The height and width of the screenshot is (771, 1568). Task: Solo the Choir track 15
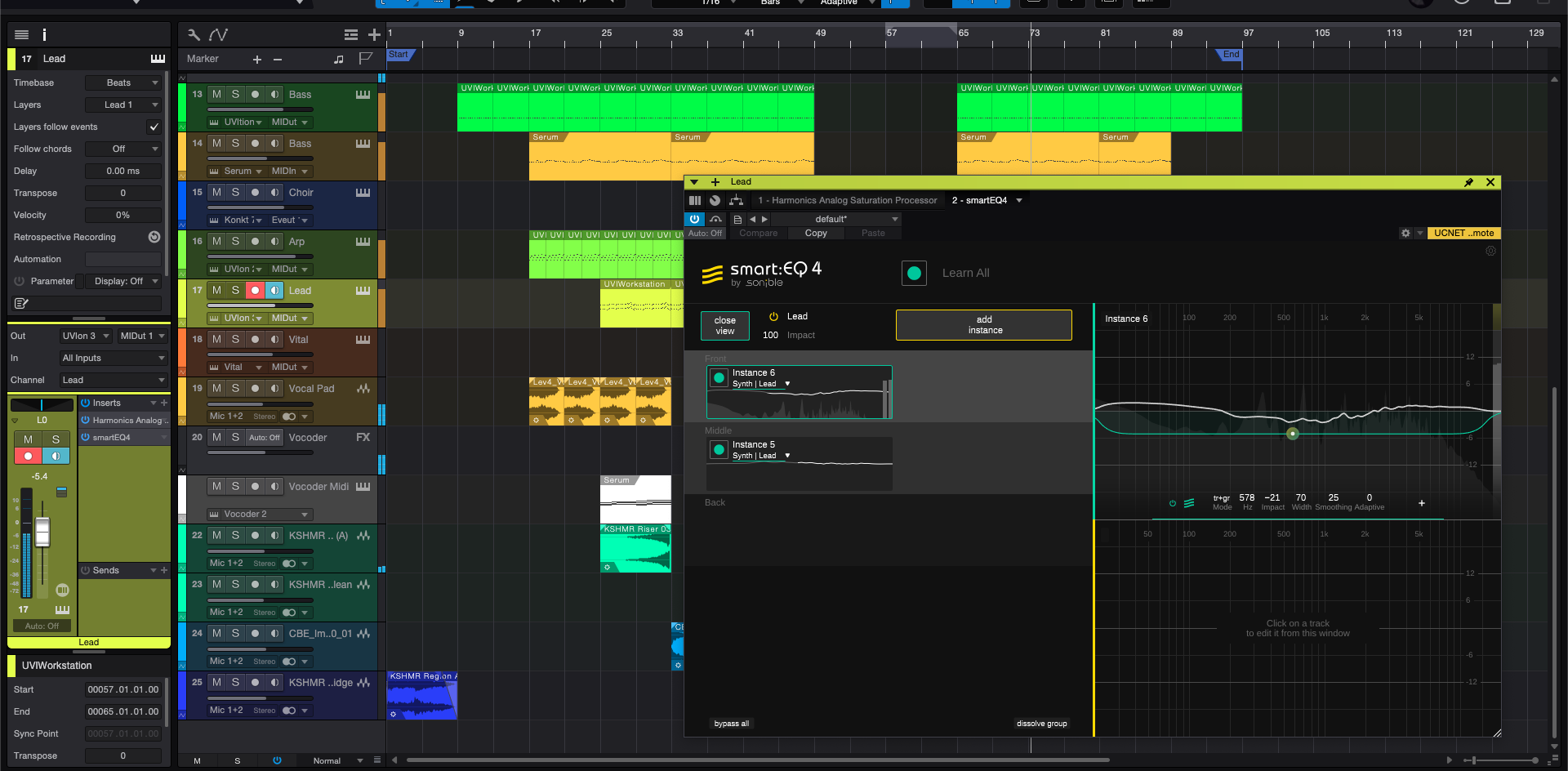(x=235, y=193)
